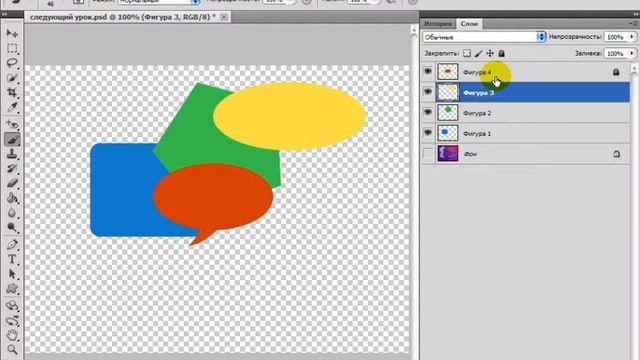This screenshot has height=360, width=640.
Task: Select the Фон layer name
Action: click(x=470, y=154)
